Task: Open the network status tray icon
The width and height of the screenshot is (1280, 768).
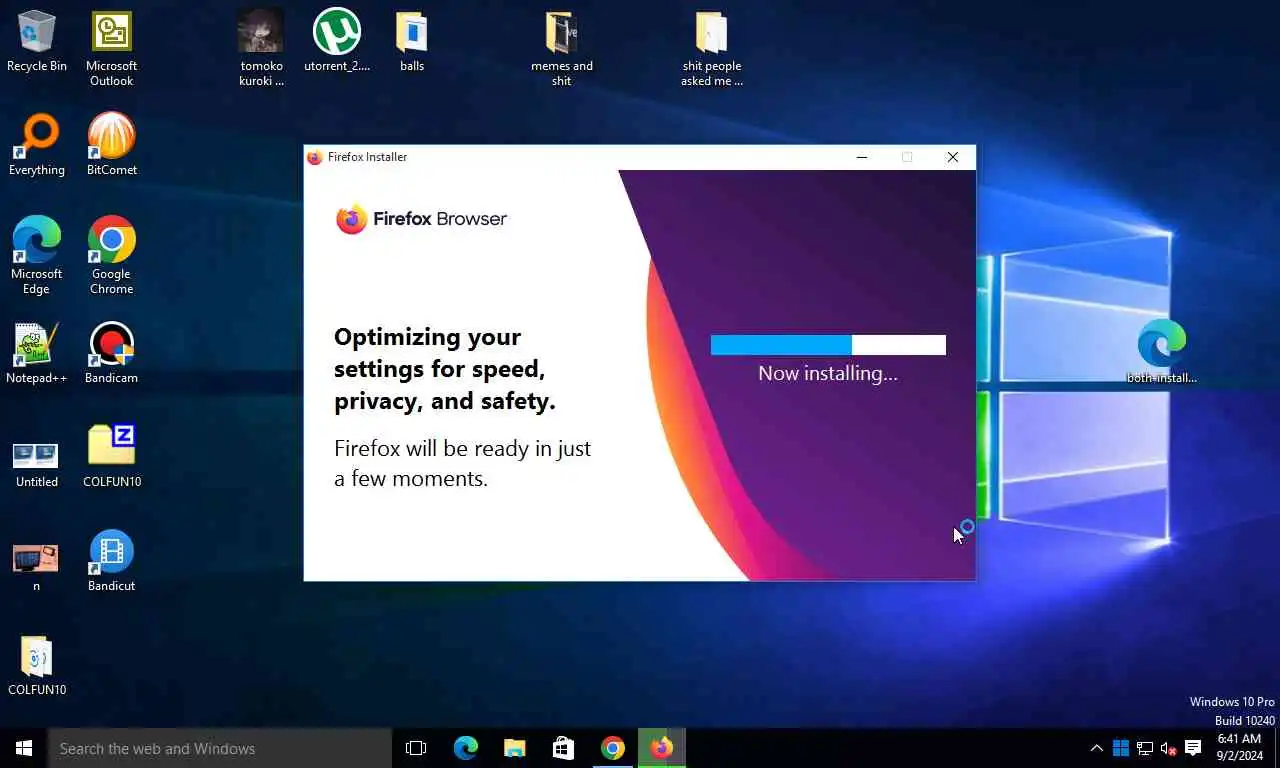Action: point(1145,748)
